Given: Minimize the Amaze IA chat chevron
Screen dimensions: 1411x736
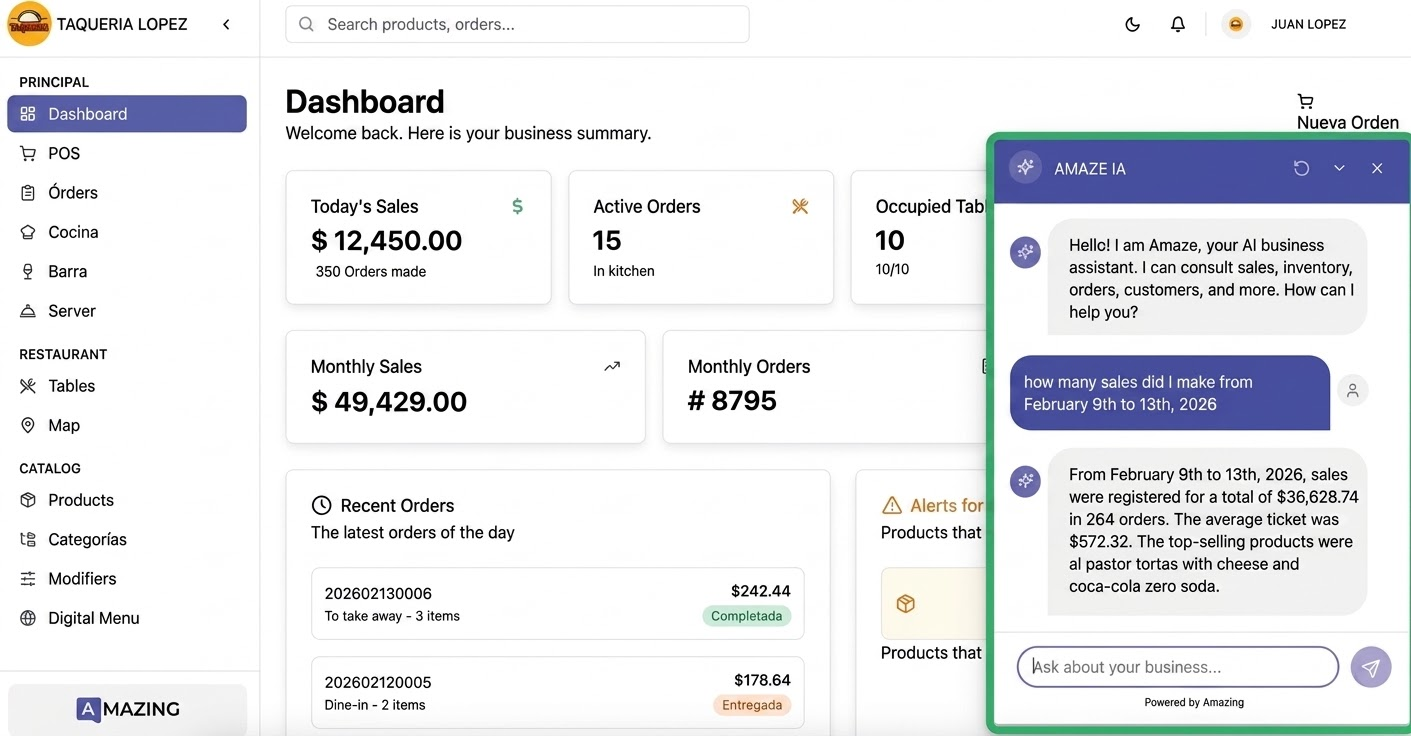Looking at the screenshot, I should (x=1339, y=168).
